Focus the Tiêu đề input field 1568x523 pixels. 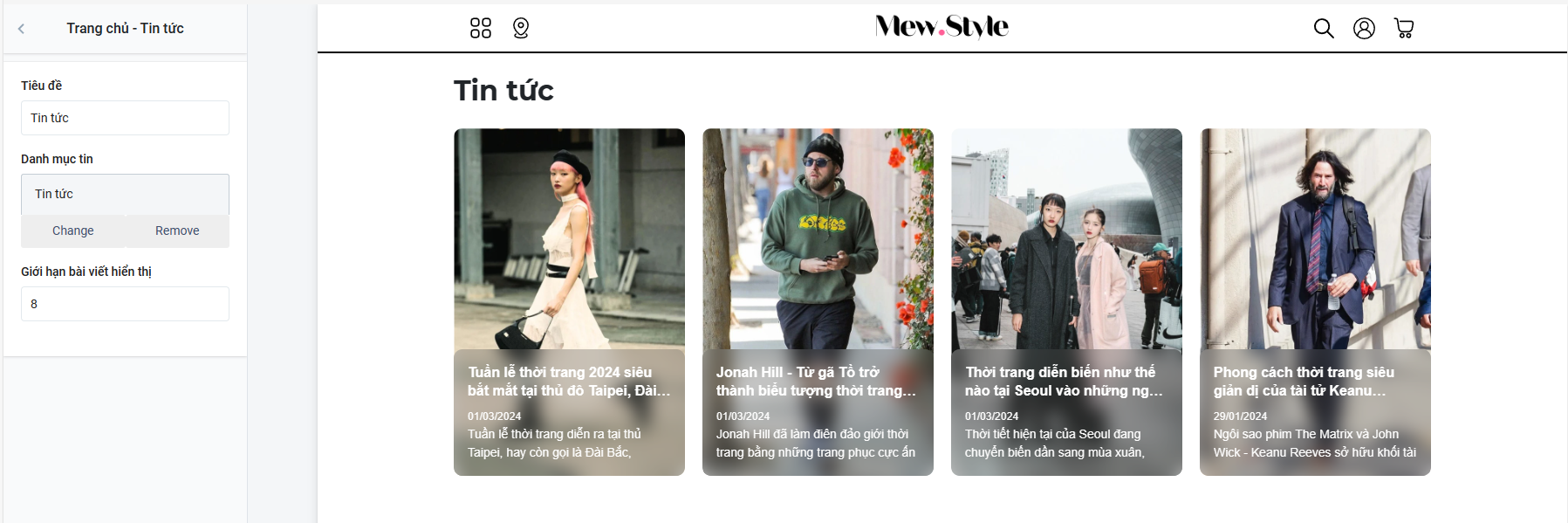tap(125, 118)
